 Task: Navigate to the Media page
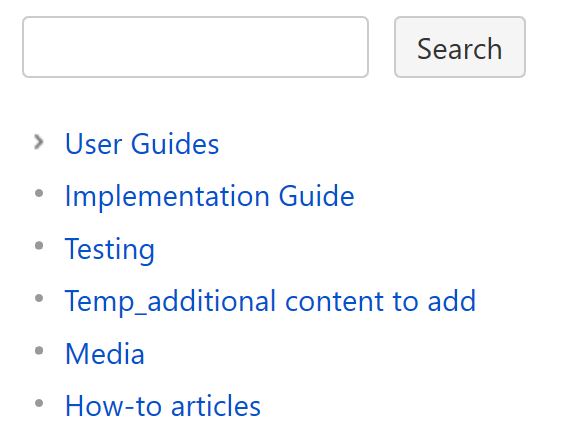point(105,354)
